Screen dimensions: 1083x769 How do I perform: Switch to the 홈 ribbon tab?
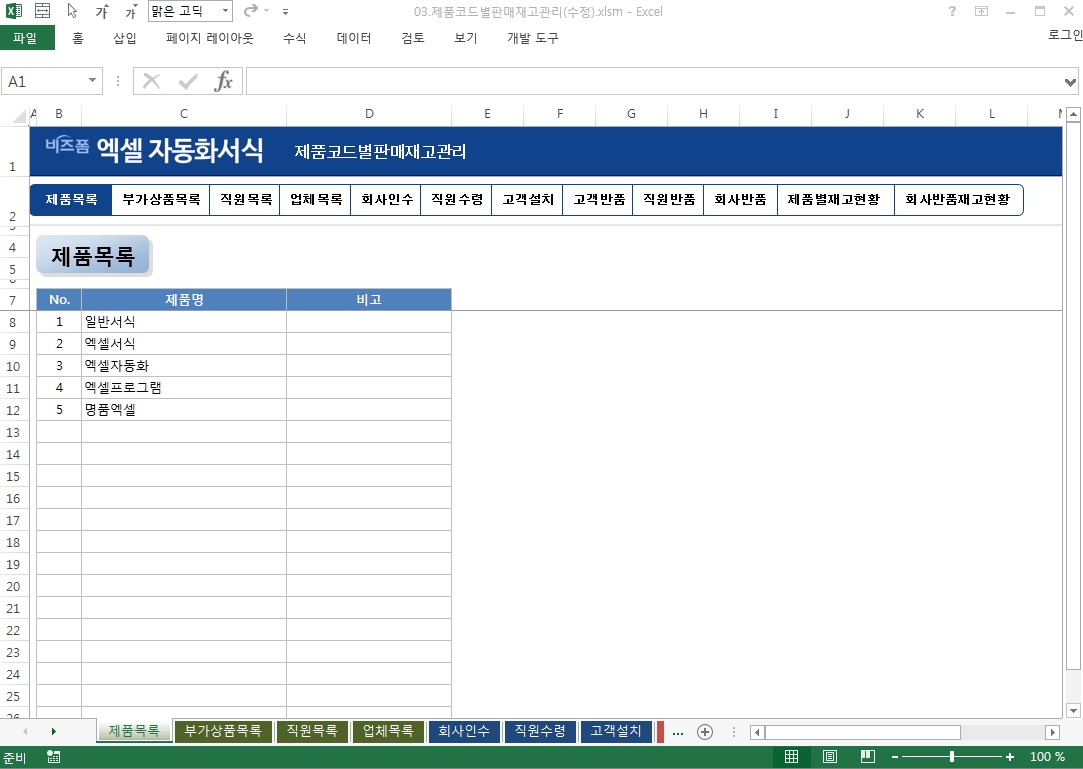pyautogui.click(x=78, y=38)
